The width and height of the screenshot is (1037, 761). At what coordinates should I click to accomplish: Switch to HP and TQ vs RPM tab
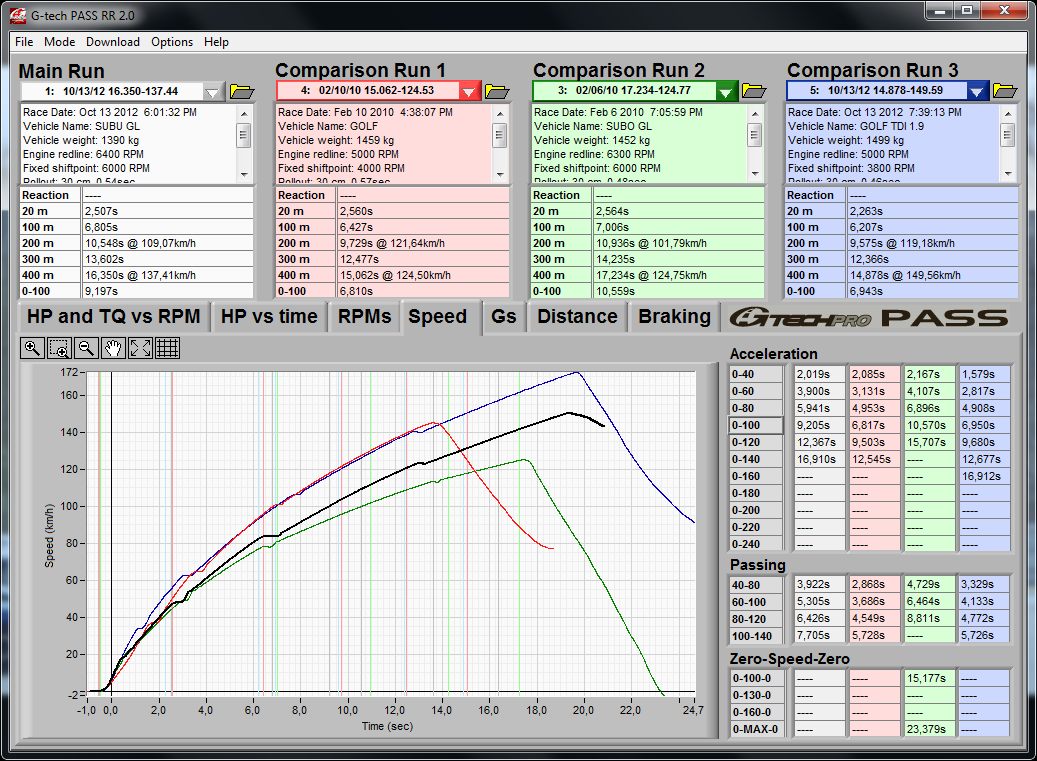coord(114,317)
